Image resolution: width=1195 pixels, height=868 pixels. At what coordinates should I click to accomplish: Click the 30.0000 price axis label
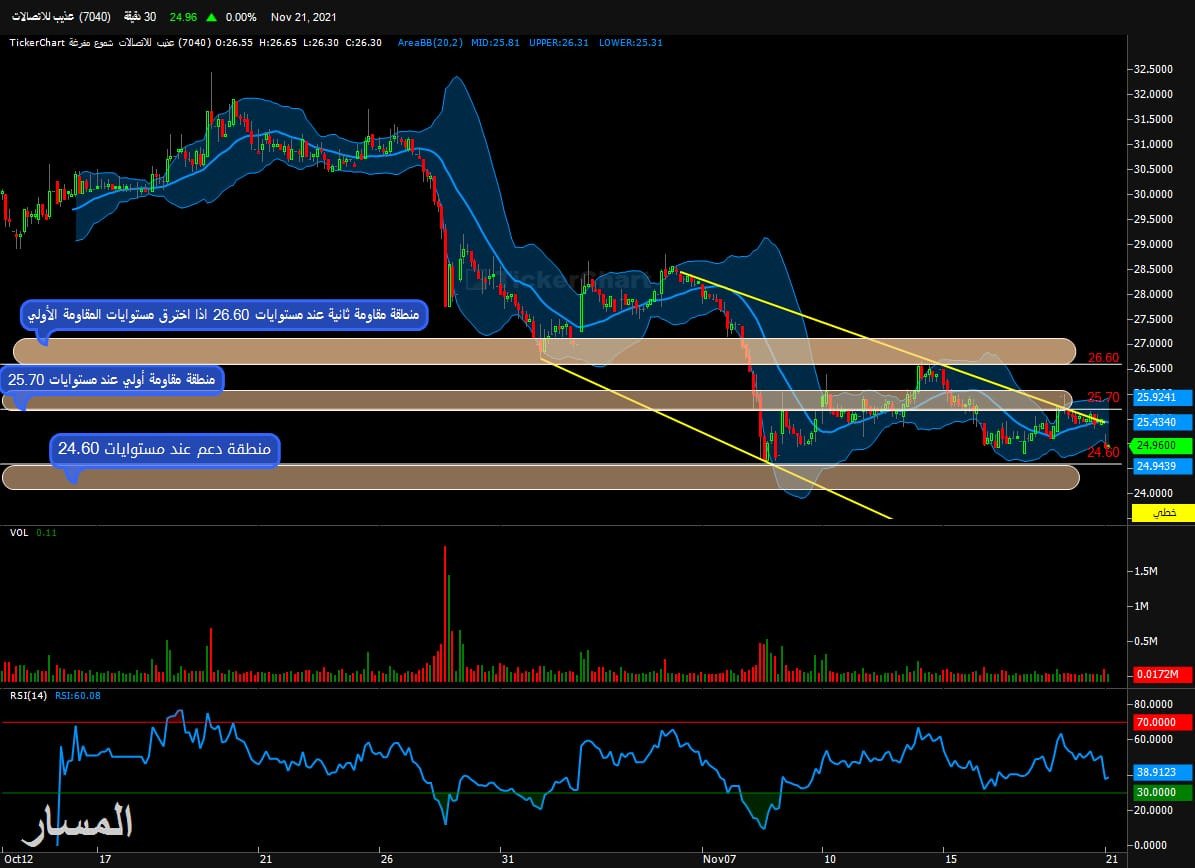1153,194
